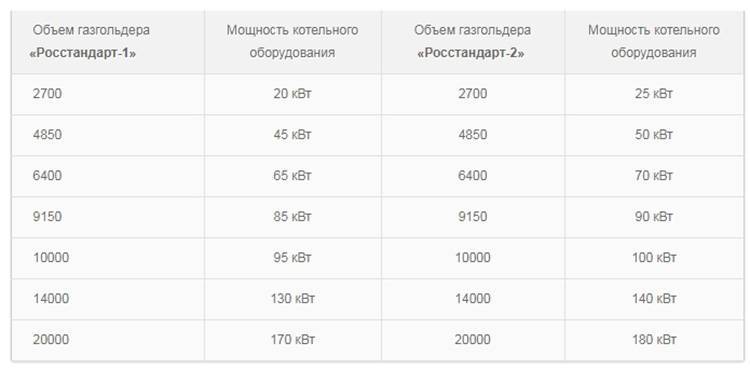The height and width of the screenshot is (370, 750).
Task: Click the 45 кВт cell
Action: pos(293,135)
